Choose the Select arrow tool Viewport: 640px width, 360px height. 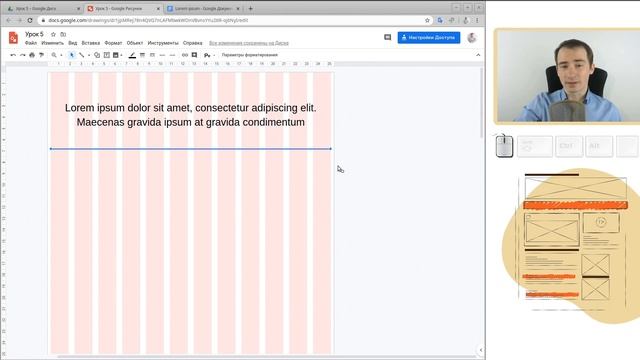(71, 55)
